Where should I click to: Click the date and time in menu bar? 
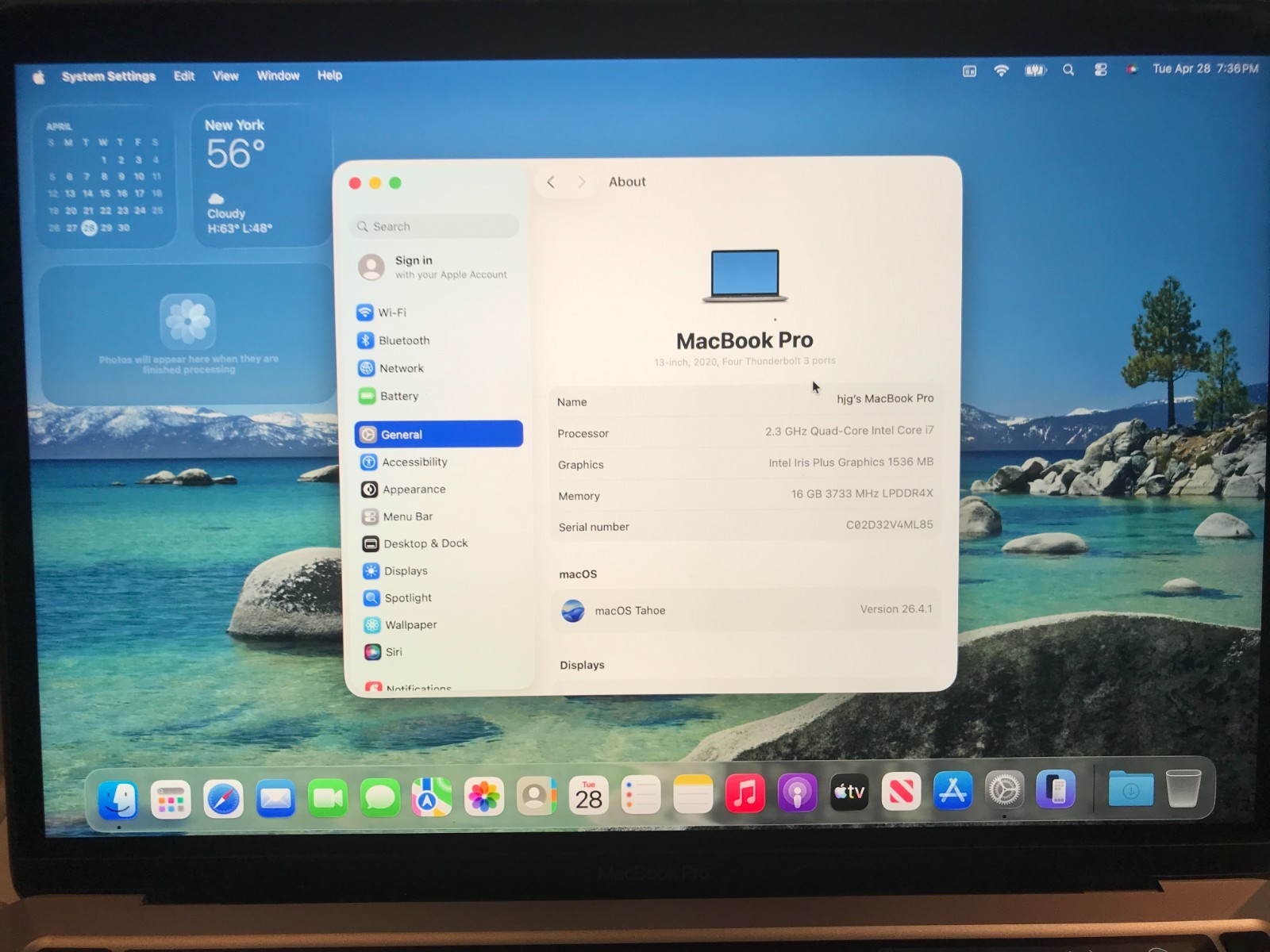click(1205, 68)
